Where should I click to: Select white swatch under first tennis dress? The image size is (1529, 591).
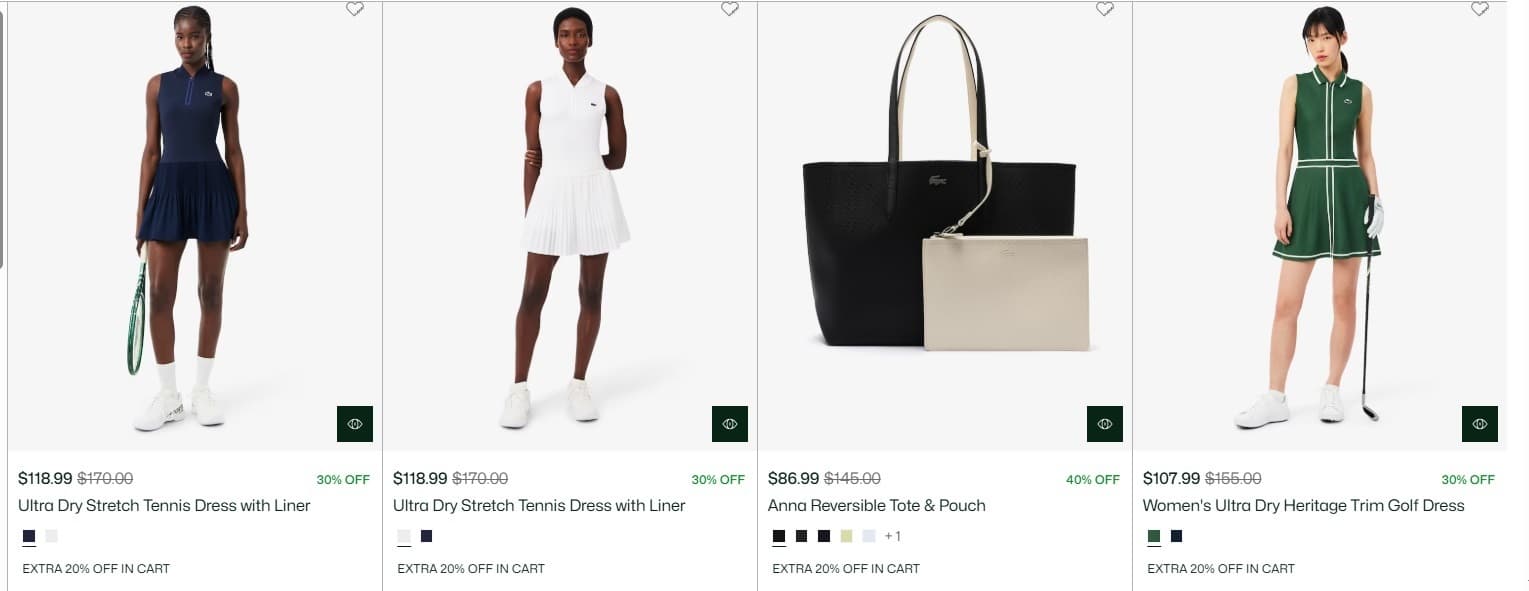click(52, 536)
